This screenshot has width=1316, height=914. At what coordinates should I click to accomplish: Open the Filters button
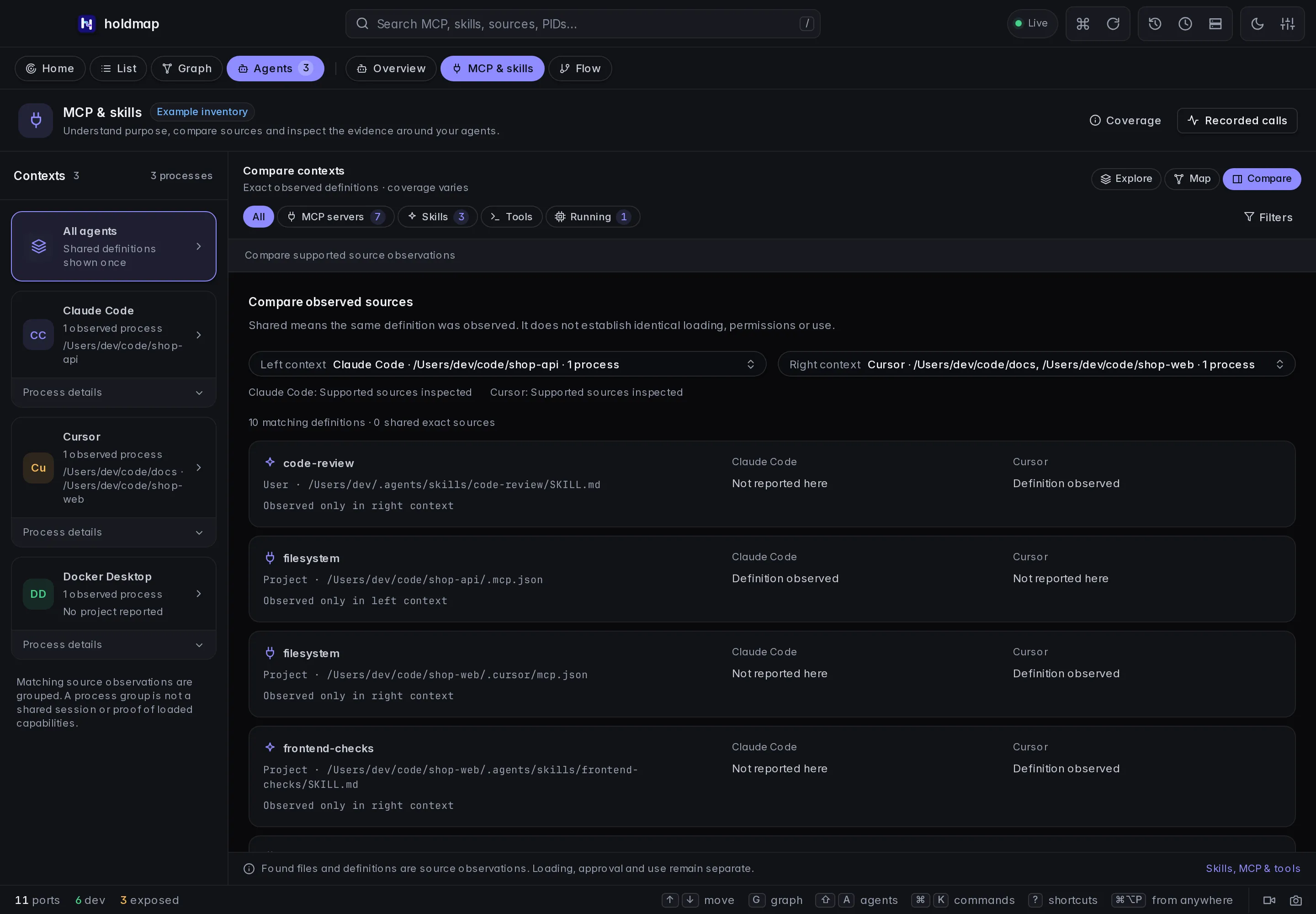(1268, 217)
